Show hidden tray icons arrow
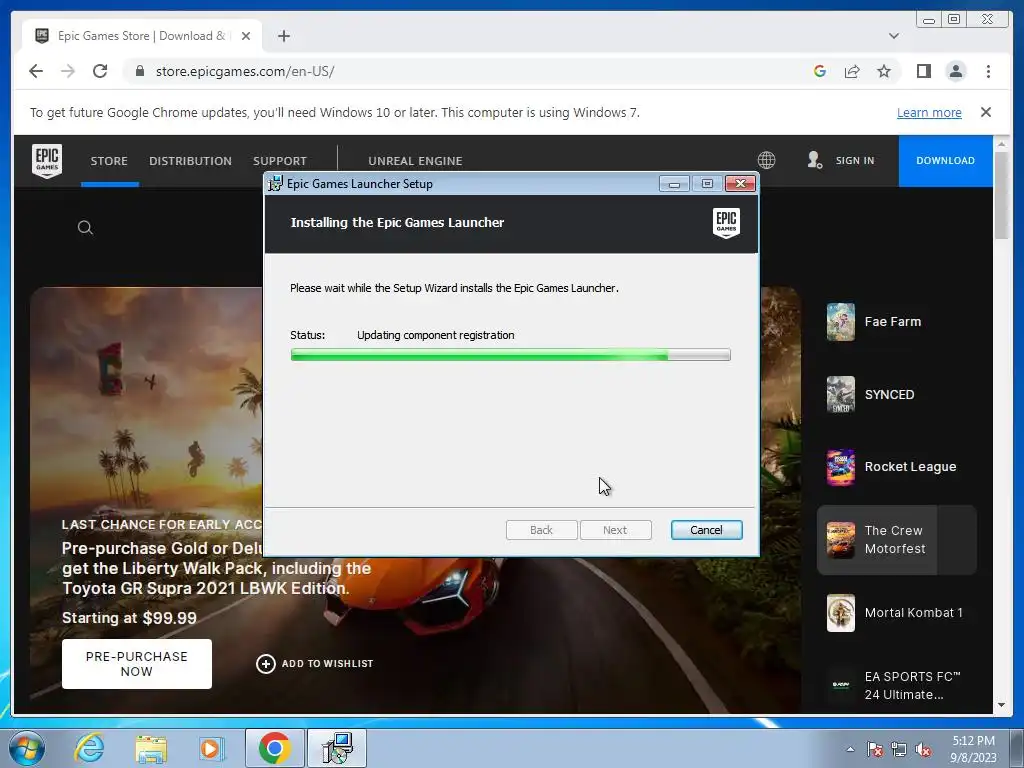Viewport: 1024px width, 768px height. (850, 749)
